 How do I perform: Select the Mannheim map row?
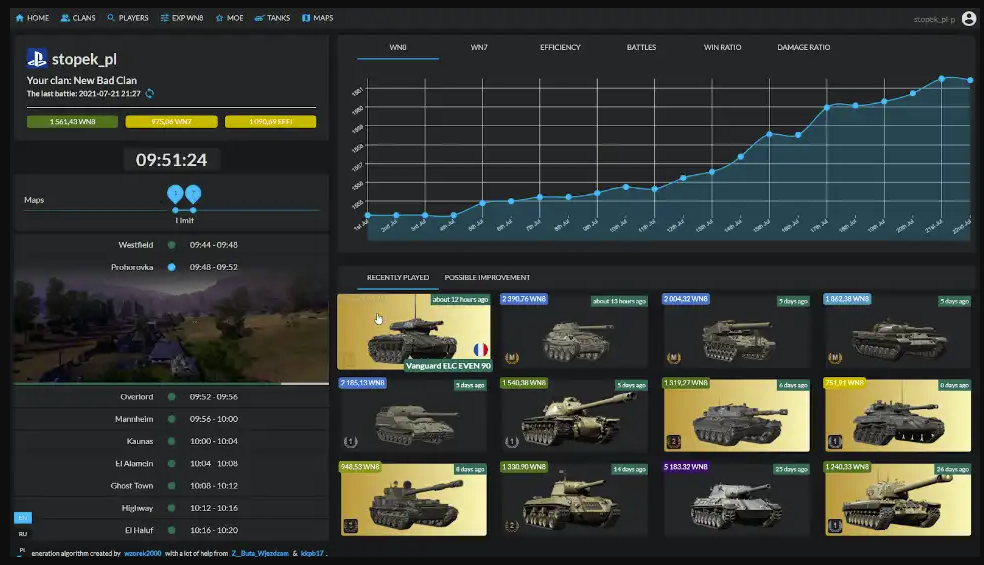(x=171, y=419)
